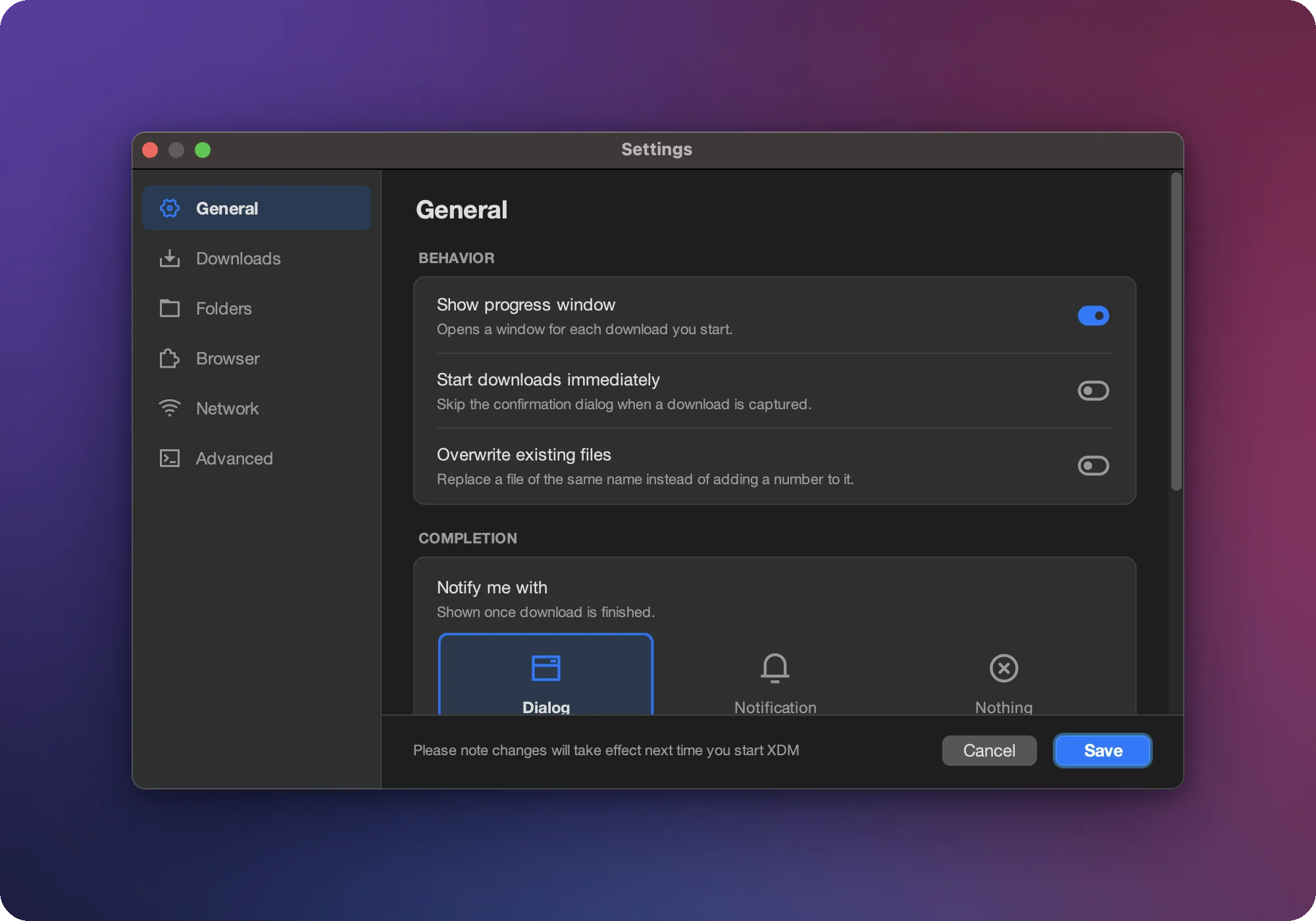
Task: Click the red close window button
Action: click(x=150, y=150)
